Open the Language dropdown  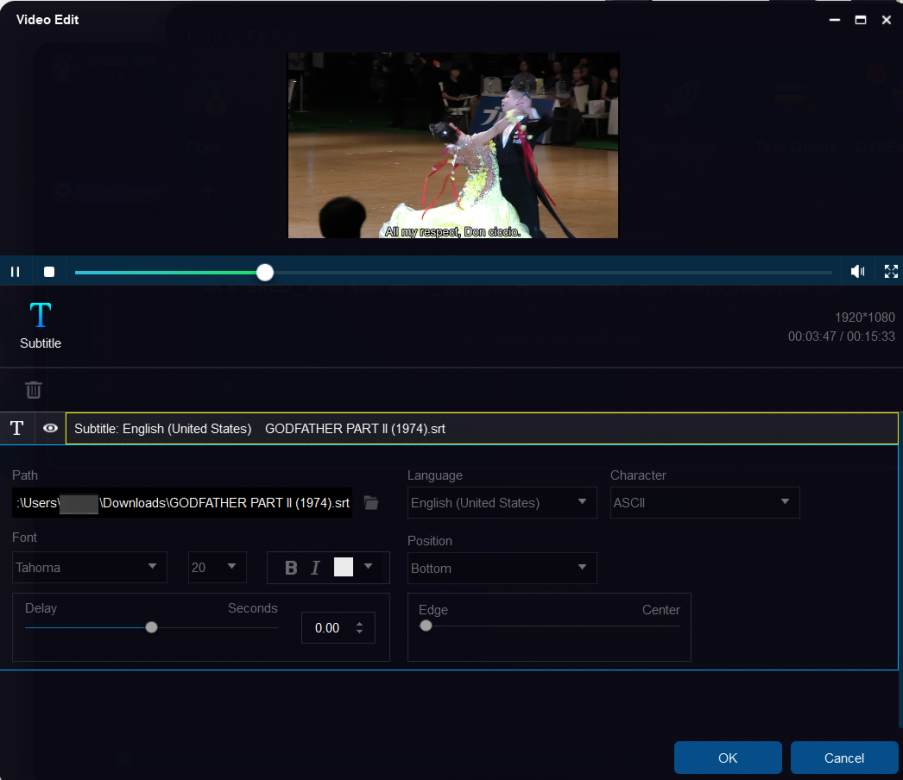click(502, 503)
